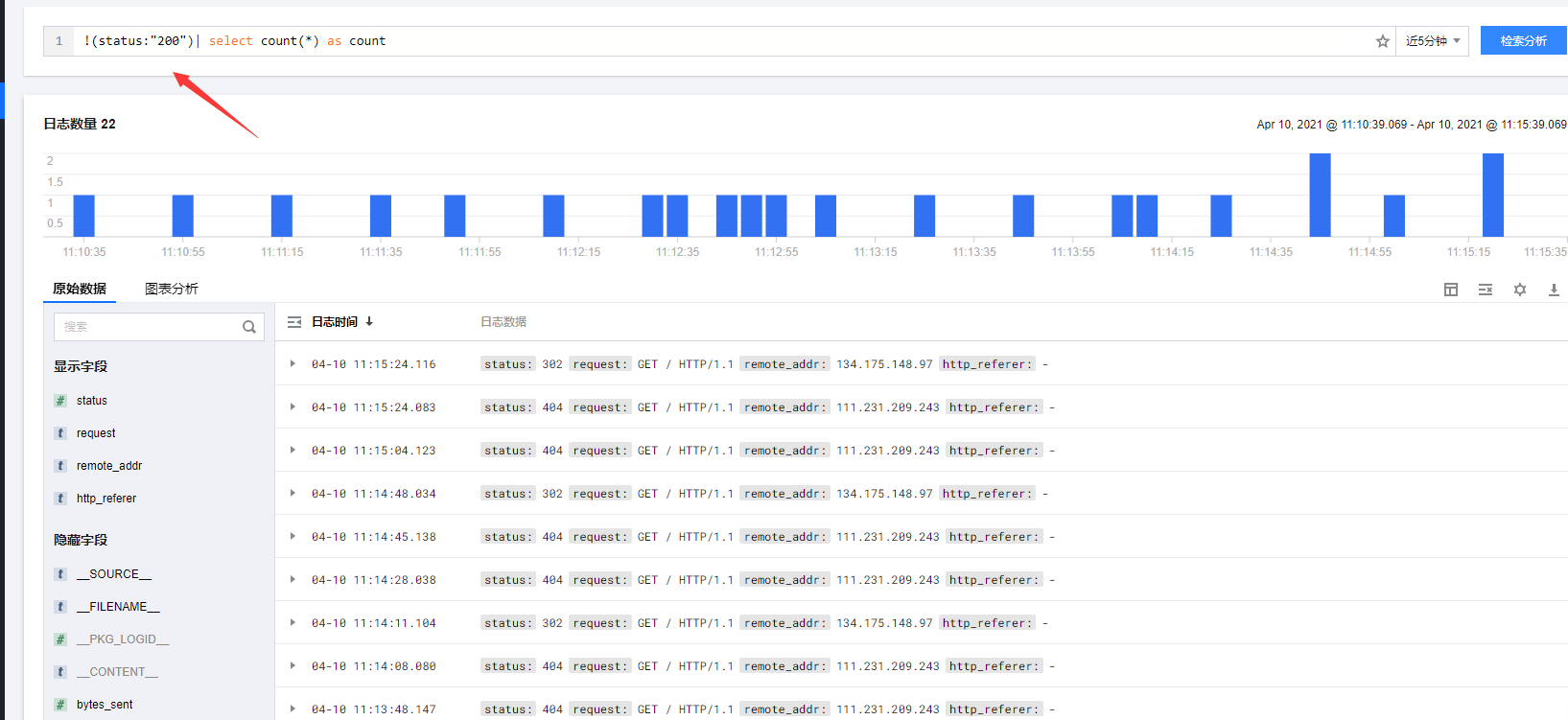Click the tall histogram bar near 11:15:20
1568x720 pixels.
[1493, 195]
